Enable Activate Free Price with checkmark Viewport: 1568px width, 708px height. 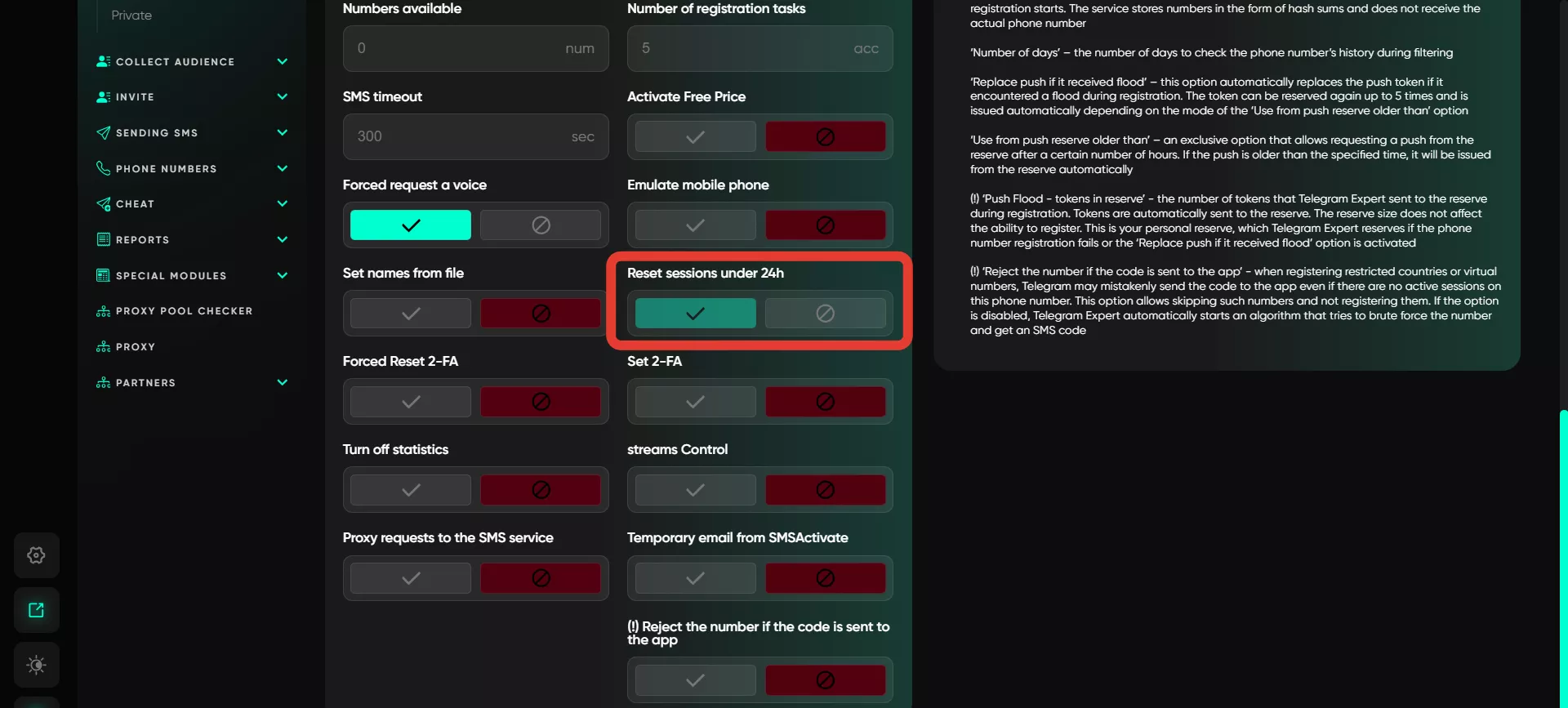tap(695, 136)
